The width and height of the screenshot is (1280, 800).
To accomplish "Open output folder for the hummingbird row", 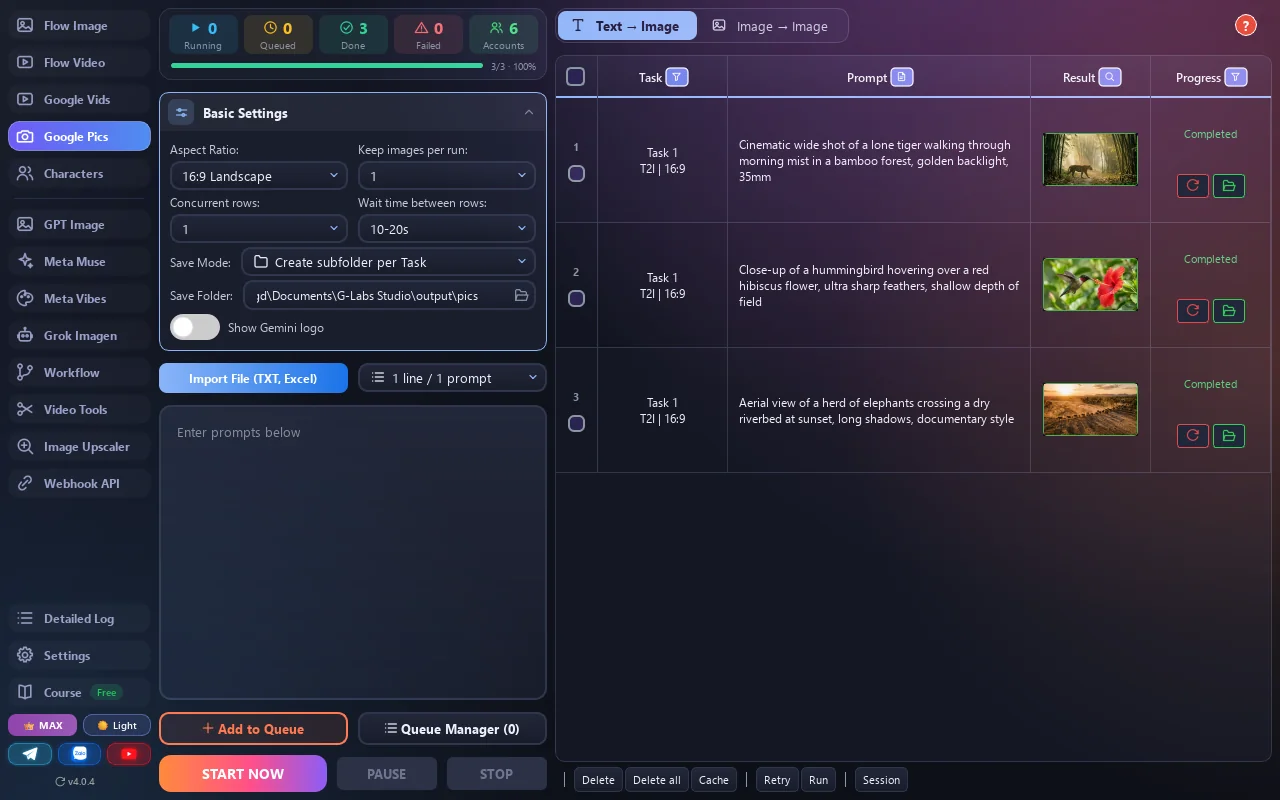I will tap(1229, 311).
